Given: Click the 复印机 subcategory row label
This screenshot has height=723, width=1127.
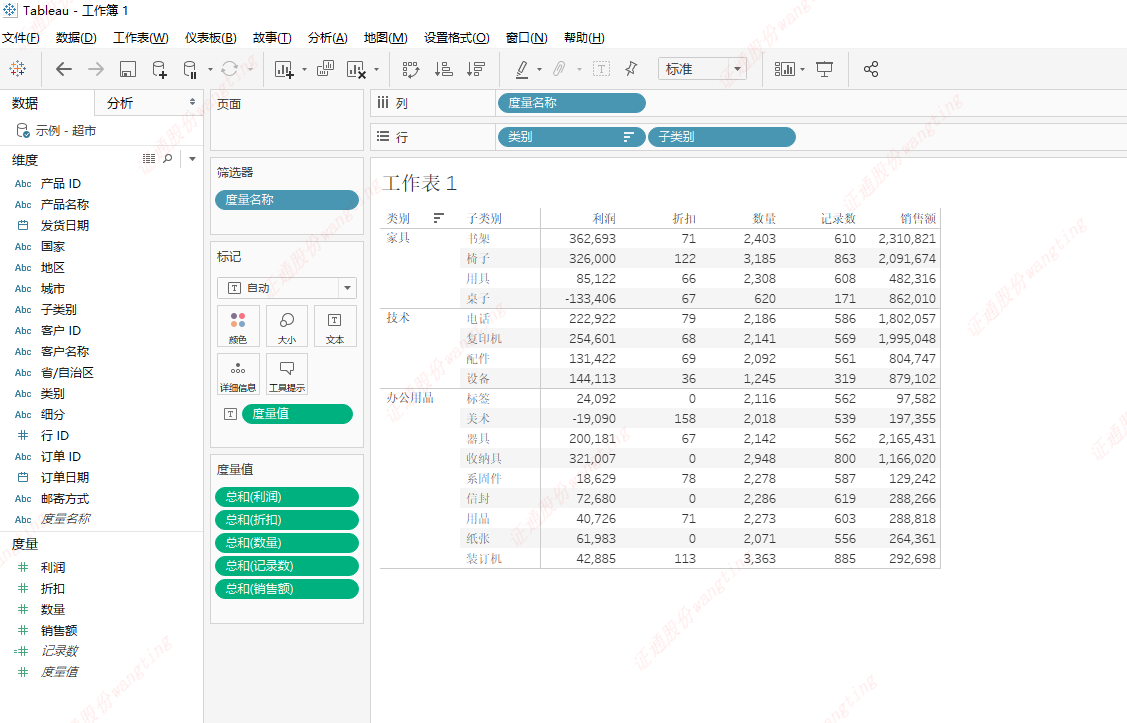Looking at the screenshot, I should (484, 339).
